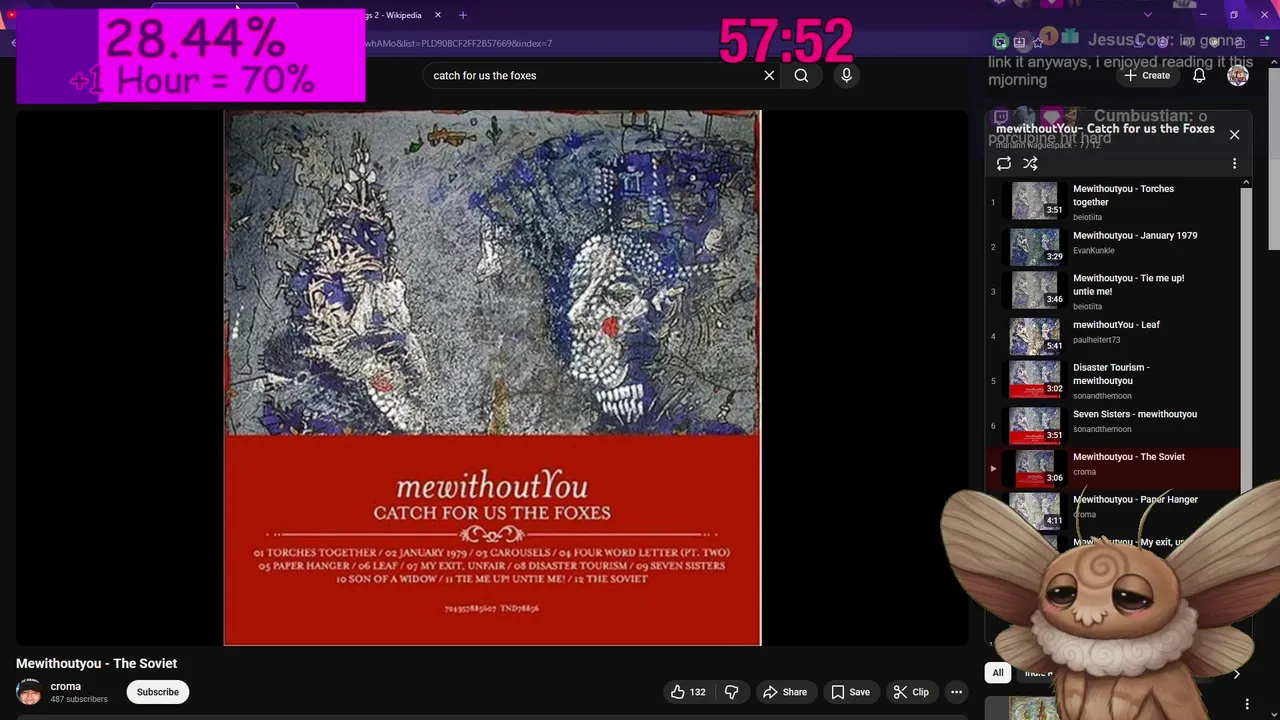The image size is (1280, 720).
Task: Click Paper Hanger thumbnail 4:11
Action: point(1035,509)
